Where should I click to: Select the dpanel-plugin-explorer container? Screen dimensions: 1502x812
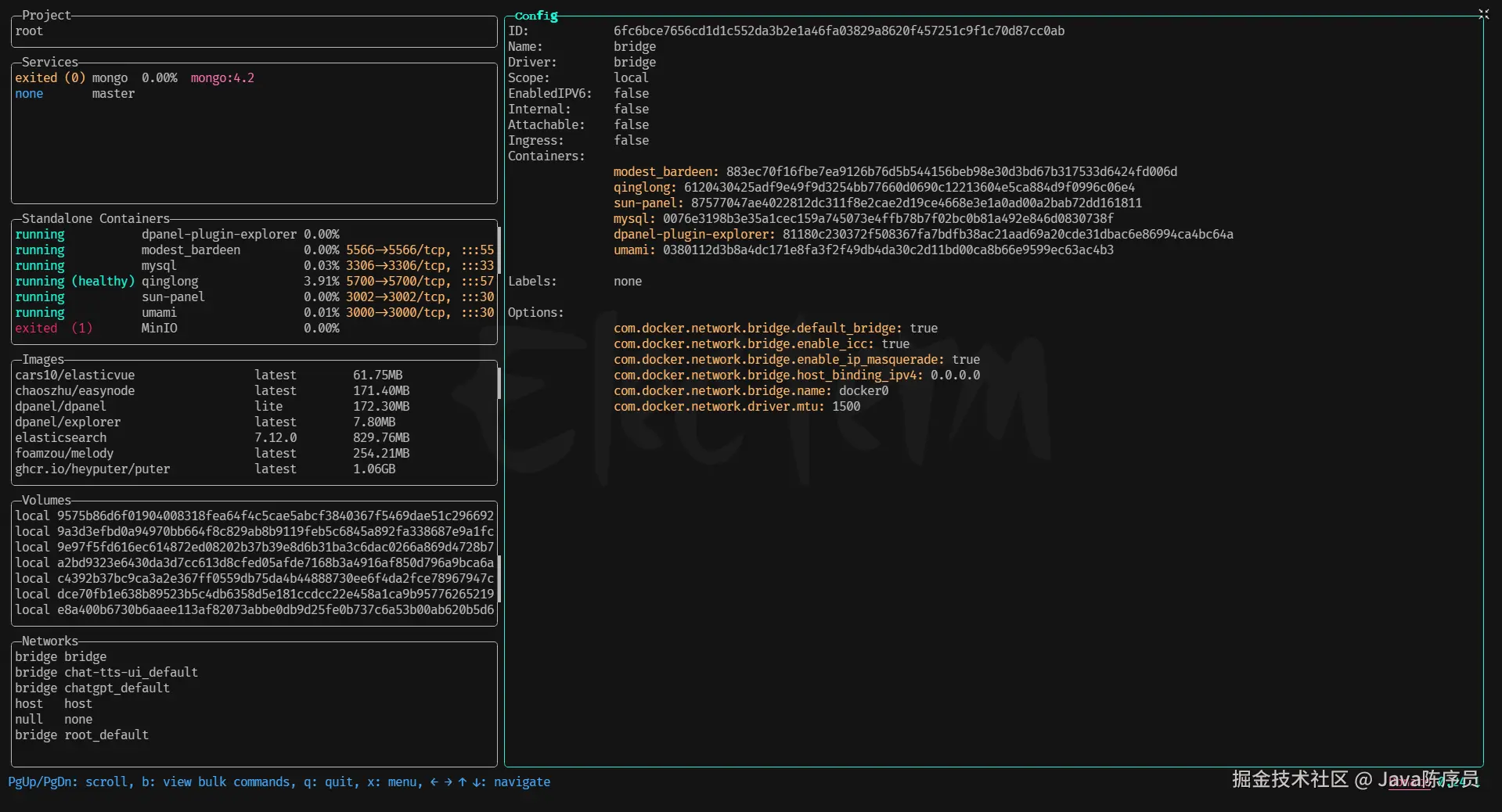click(218, 235)
